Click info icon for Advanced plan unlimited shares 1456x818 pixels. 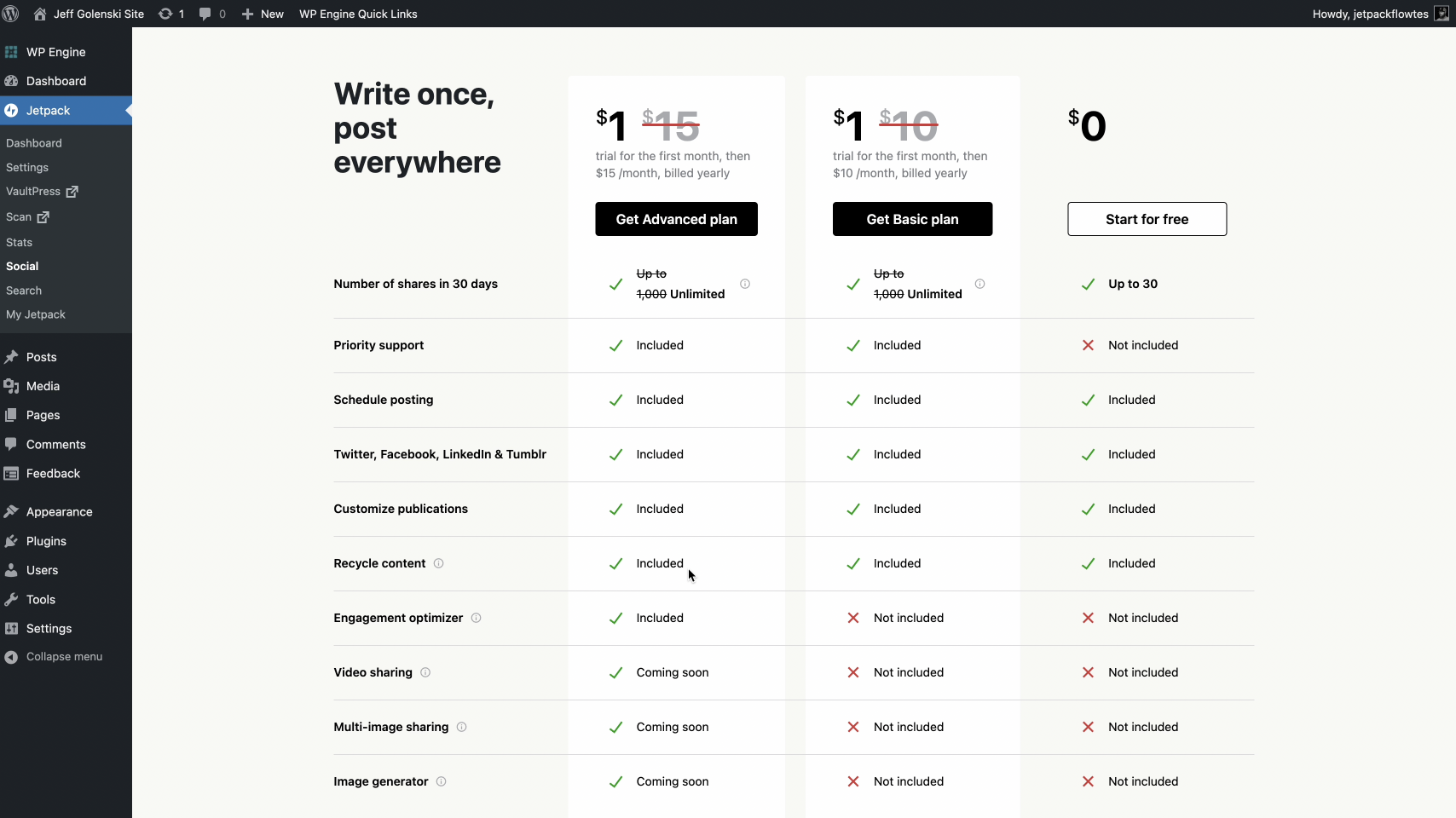point(745,284)
